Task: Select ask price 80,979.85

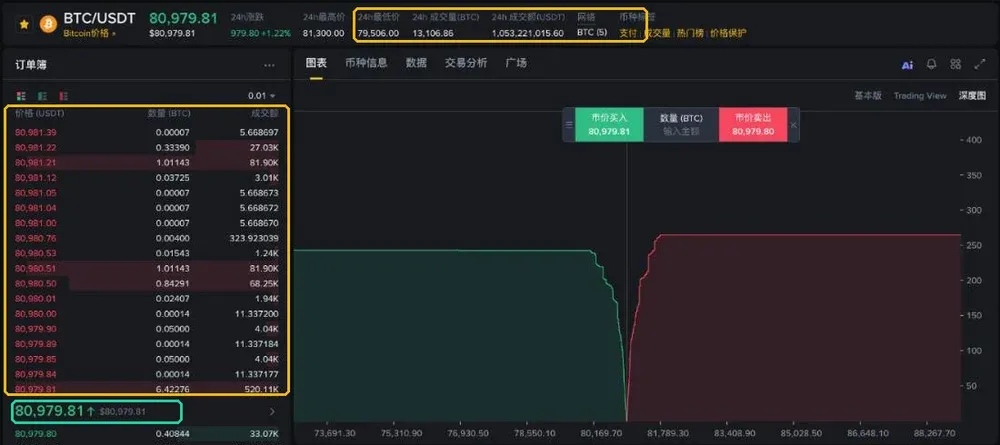Action: coord(34,359)
